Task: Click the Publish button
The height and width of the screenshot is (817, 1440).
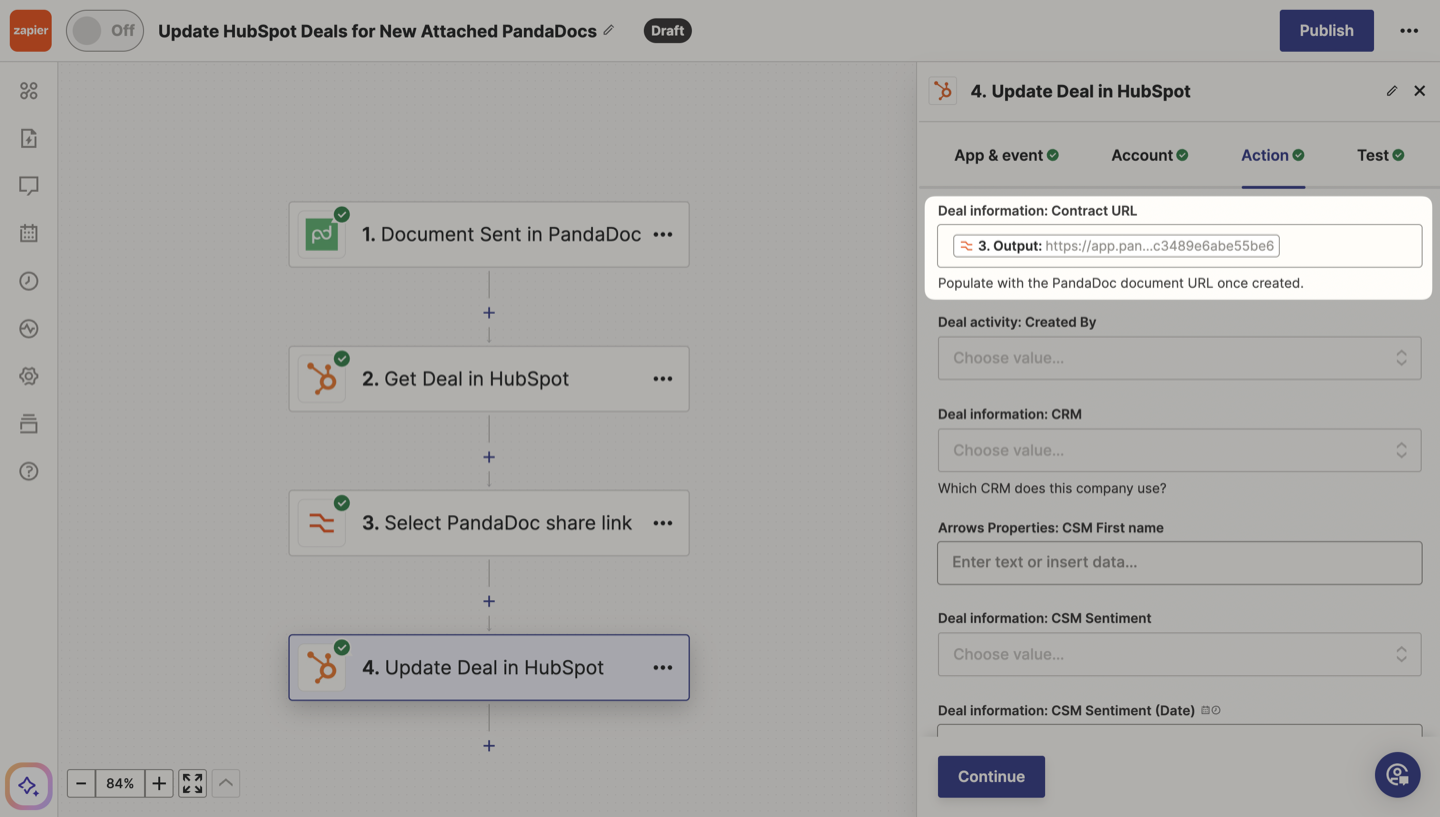Action: pos(1326,31)
